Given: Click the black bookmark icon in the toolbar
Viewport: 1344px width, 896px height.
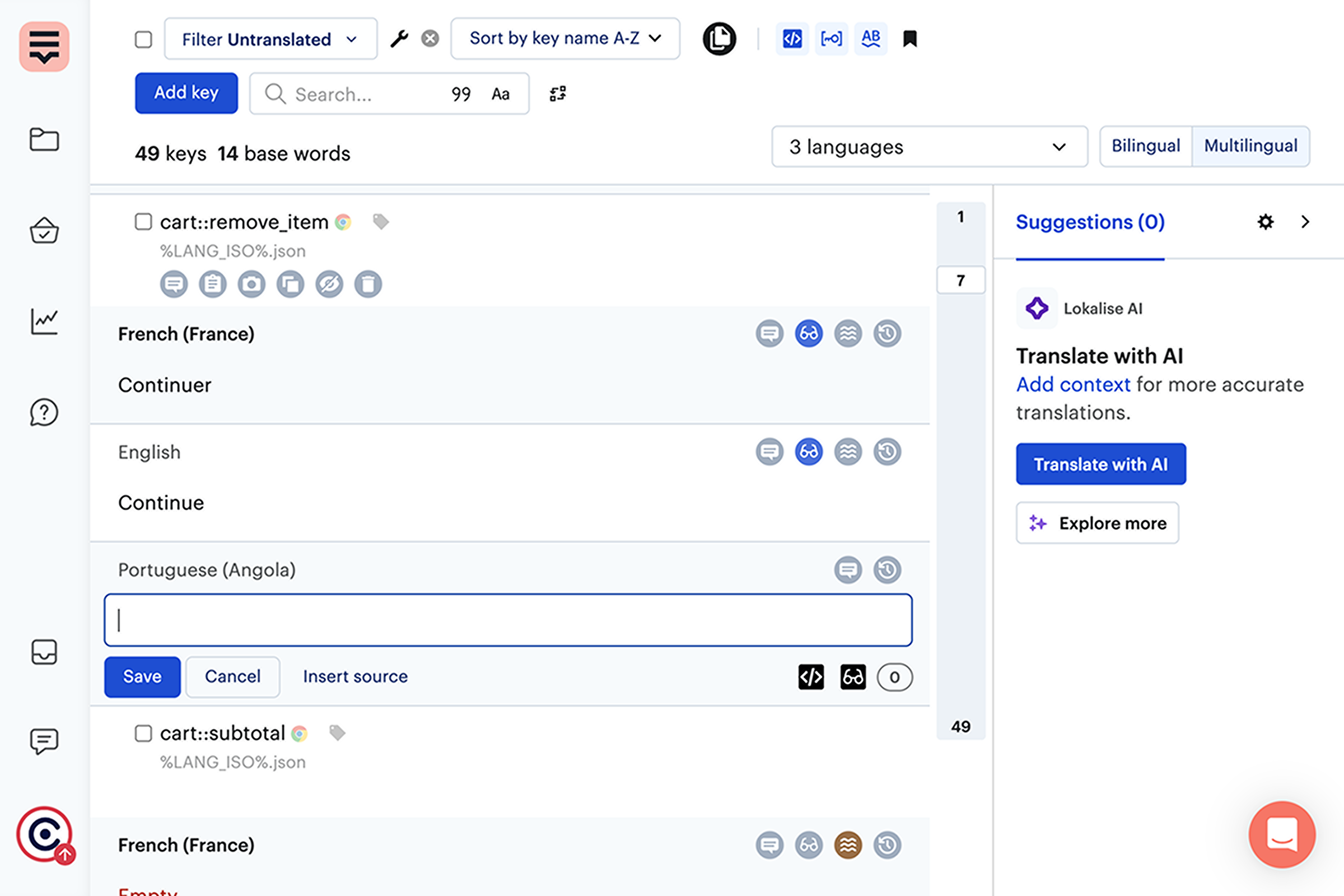Looking at the screenshot, I should pyautogui.click(x=909, y=39).
